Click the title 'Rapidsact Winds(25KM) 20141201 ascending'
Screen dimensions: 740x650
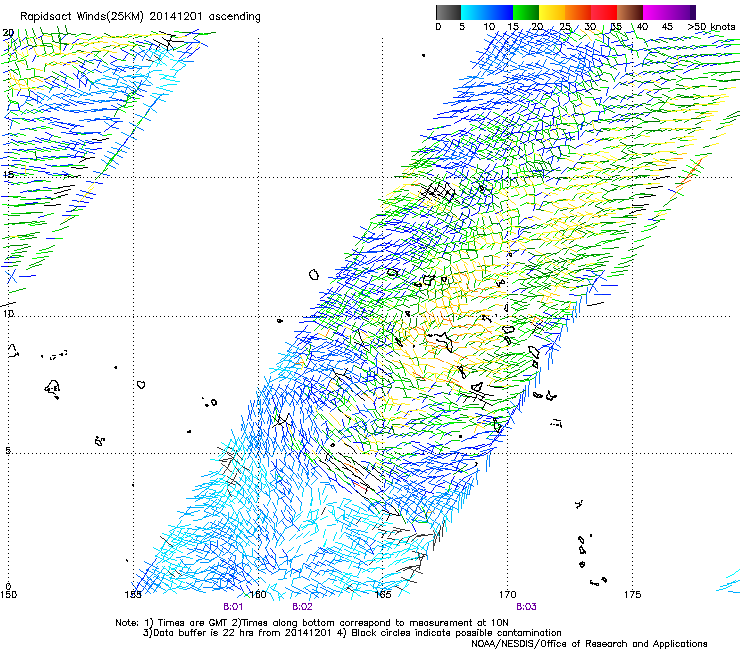(x=140, y=17)
